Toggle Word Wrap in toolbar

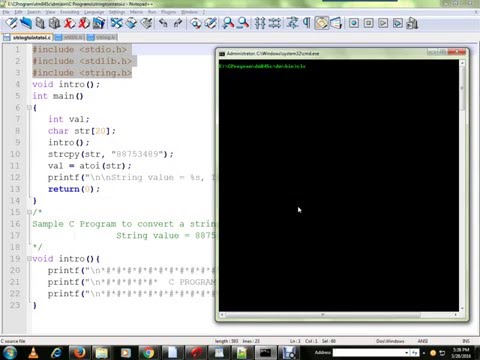point(292,23)
